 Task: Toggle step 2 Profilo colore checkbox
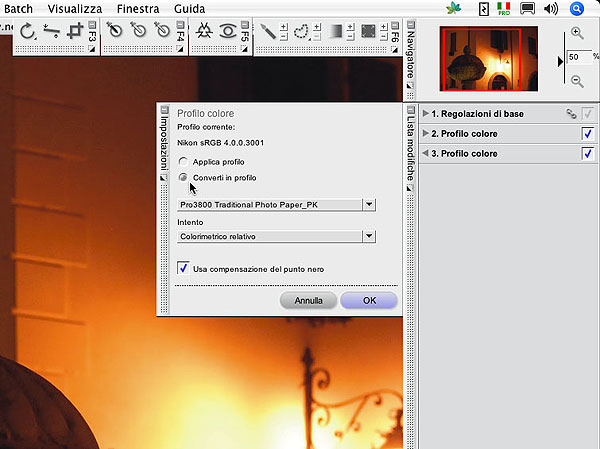coord(587,134)
